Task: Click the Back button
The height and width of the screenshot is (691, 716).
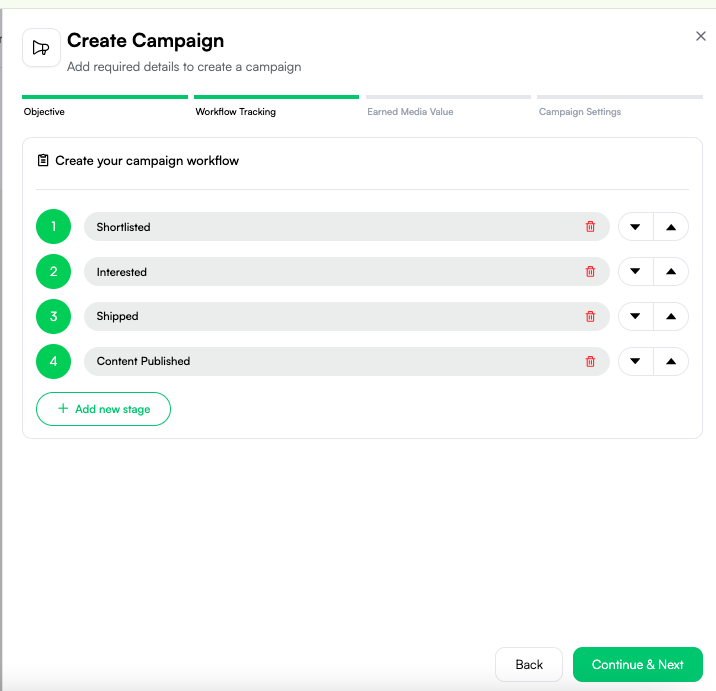Action: 529,665
